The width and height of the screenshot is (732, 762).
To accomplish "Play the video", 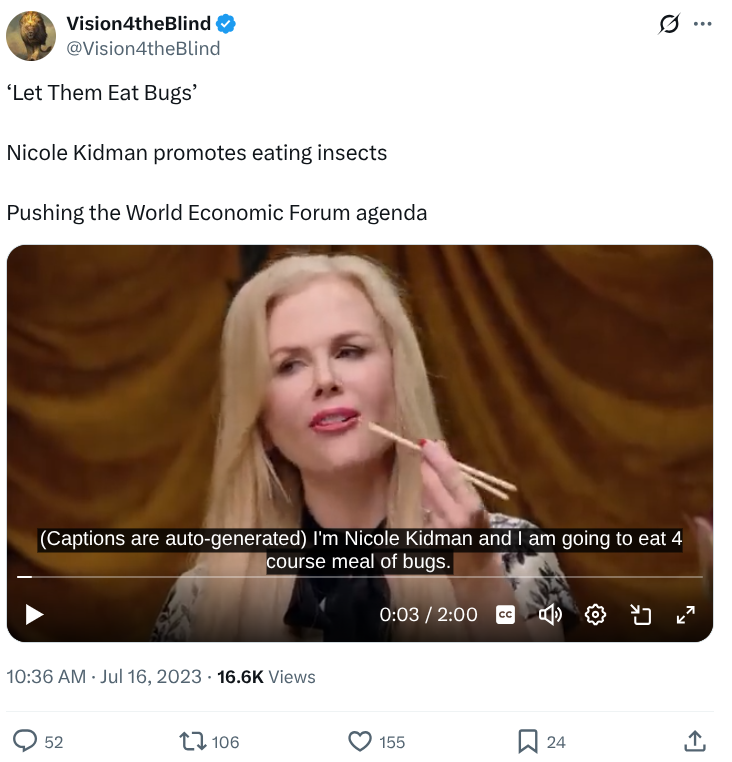I will (x=34, y=613).
